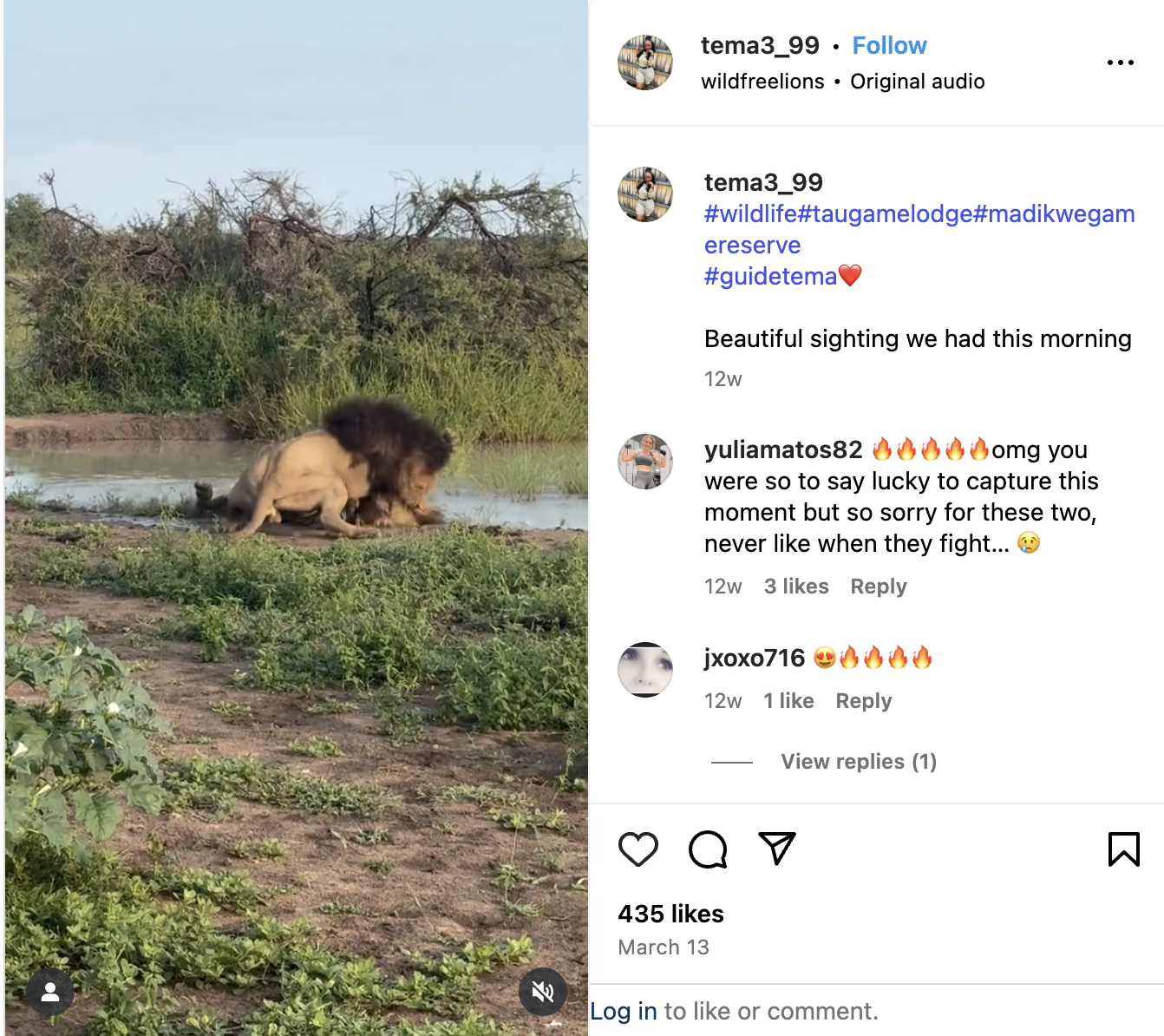Viewport: 1164px width, 1036px height.
Task: Unmute the video with speaker icon
Action: click(x=543, y=992)
